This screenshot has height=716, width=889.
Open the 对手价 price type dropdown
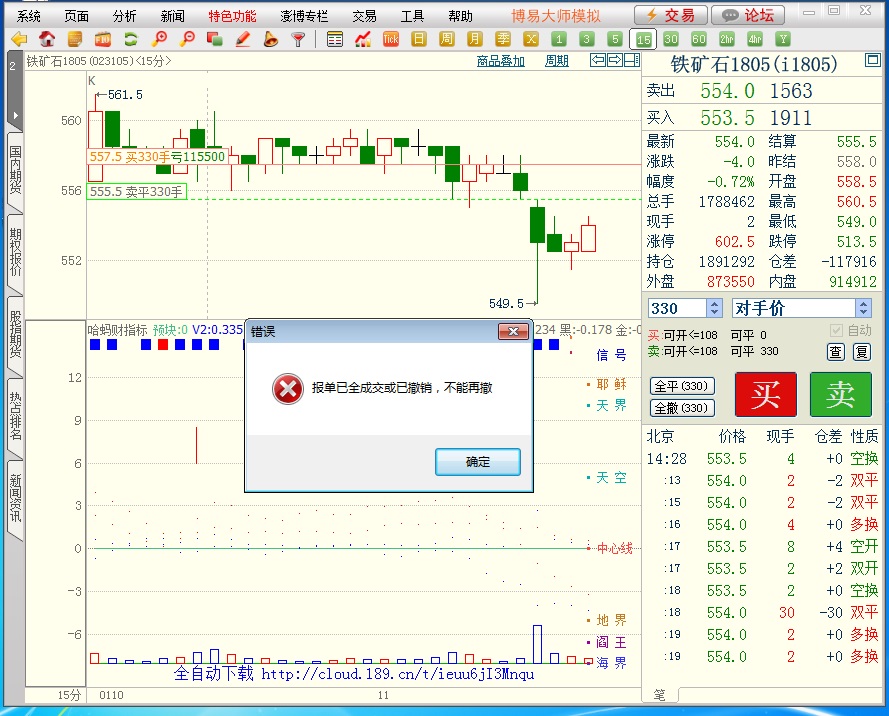[x=862, y=308]
